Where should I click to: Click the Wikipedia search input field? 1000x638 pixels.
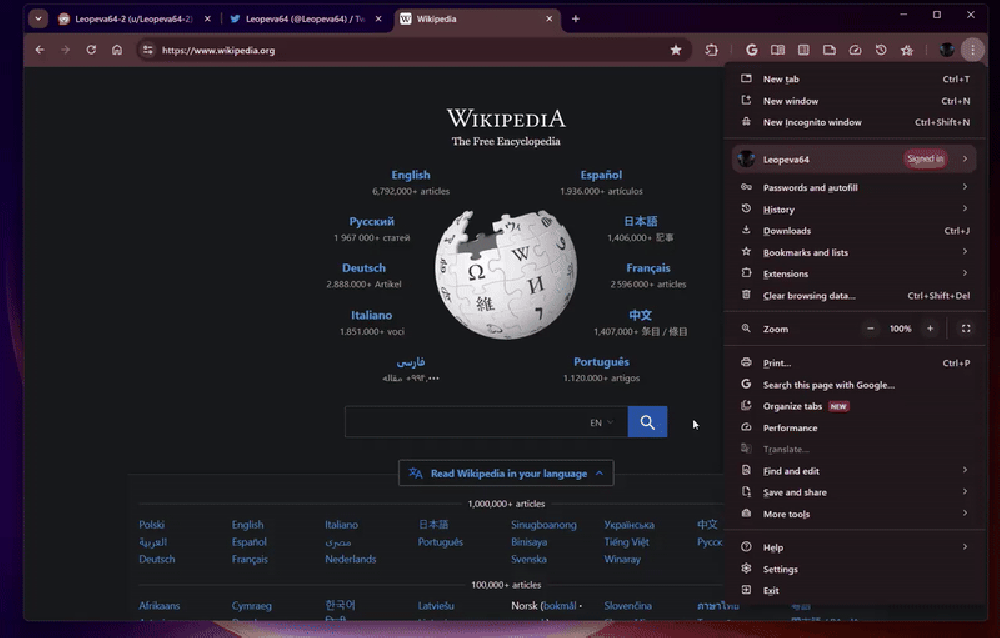tap(465, 423)
